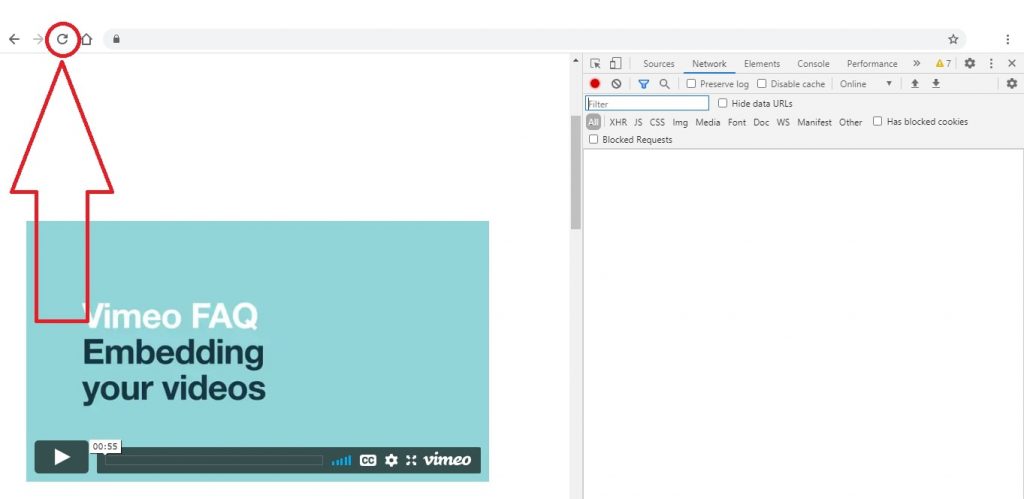Check Hide data URLs
Viewport: 1024px width, 499px height.
coord(722,103)
